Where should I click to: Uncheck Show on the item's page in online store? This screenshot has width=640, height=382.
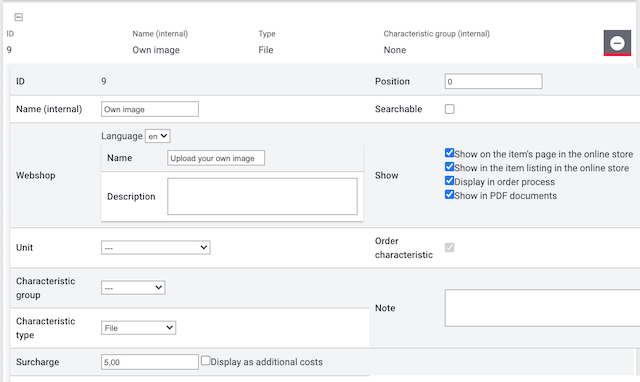[449, 153]
